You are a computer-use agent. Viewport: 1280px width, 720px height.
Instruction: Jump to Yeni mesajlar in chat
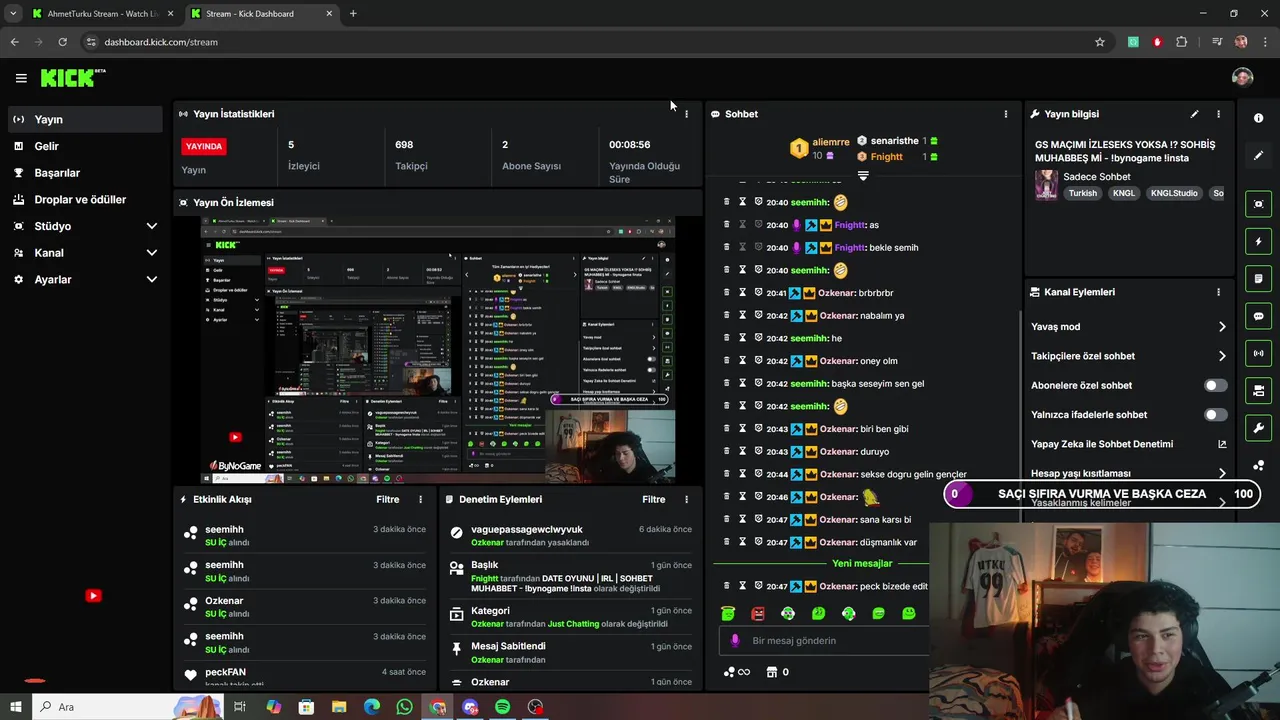pyautogui.click(x=862, y=563)
